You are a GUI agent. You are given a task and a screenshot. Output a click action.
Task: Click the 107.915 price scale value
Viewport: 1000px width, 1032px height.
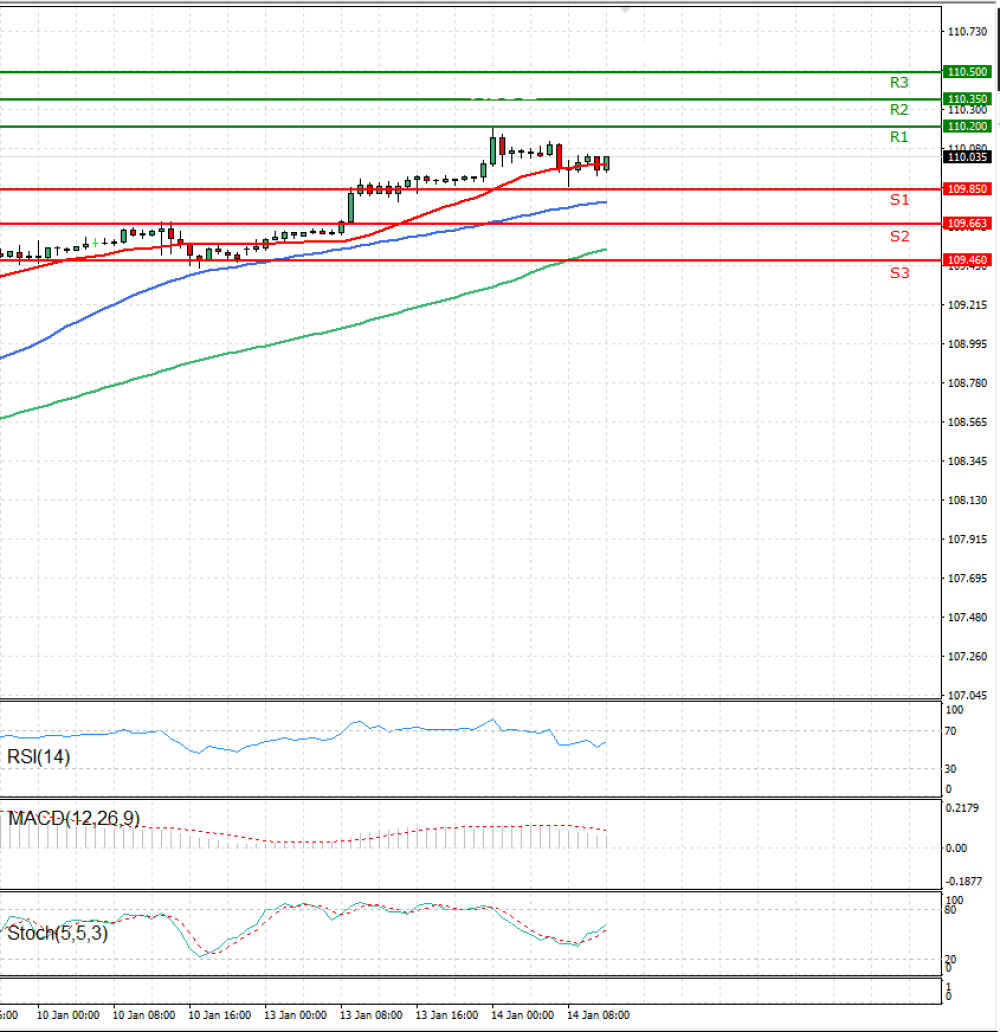pyautogui.click(x=967, y=539)
